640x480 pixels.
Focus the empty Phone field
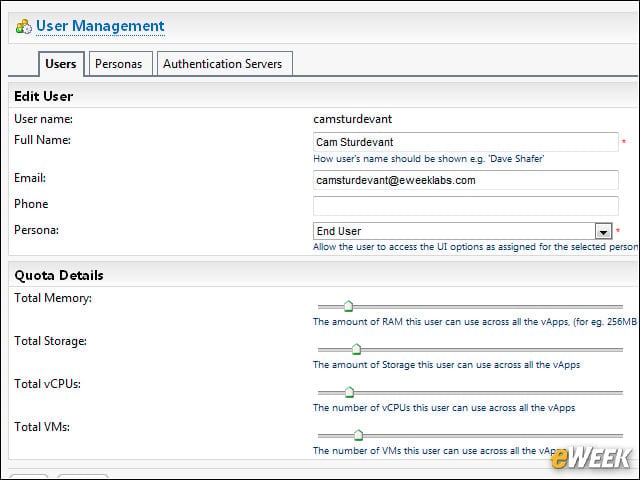coord(466,206)
